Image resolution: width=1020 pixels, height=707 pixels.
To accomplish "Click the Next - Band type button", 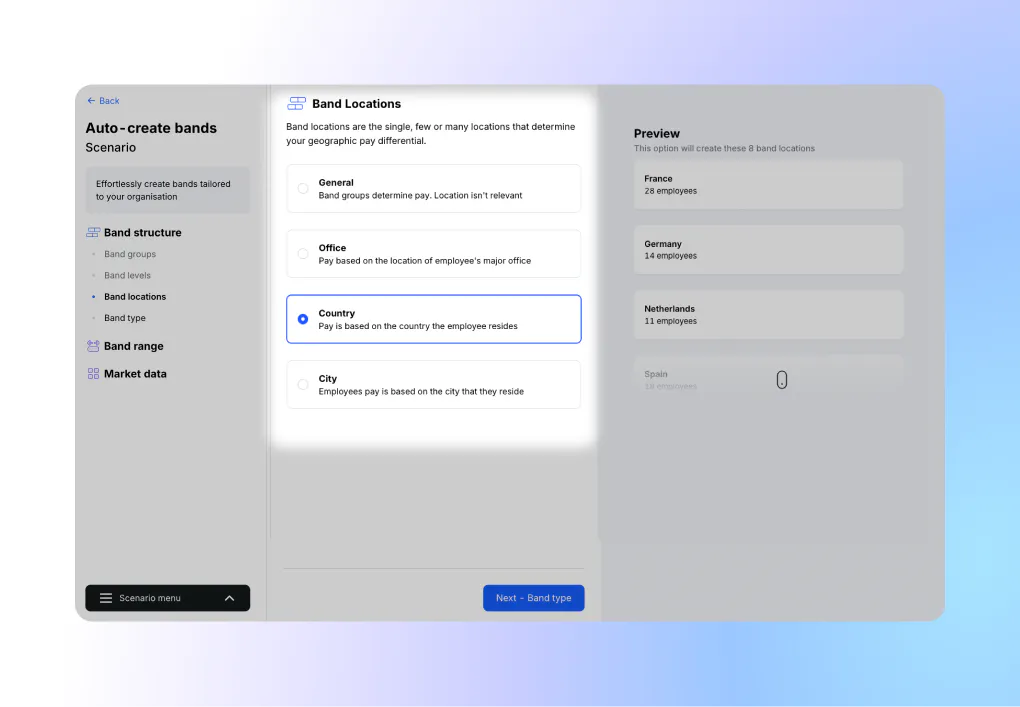I will [533, 598].
